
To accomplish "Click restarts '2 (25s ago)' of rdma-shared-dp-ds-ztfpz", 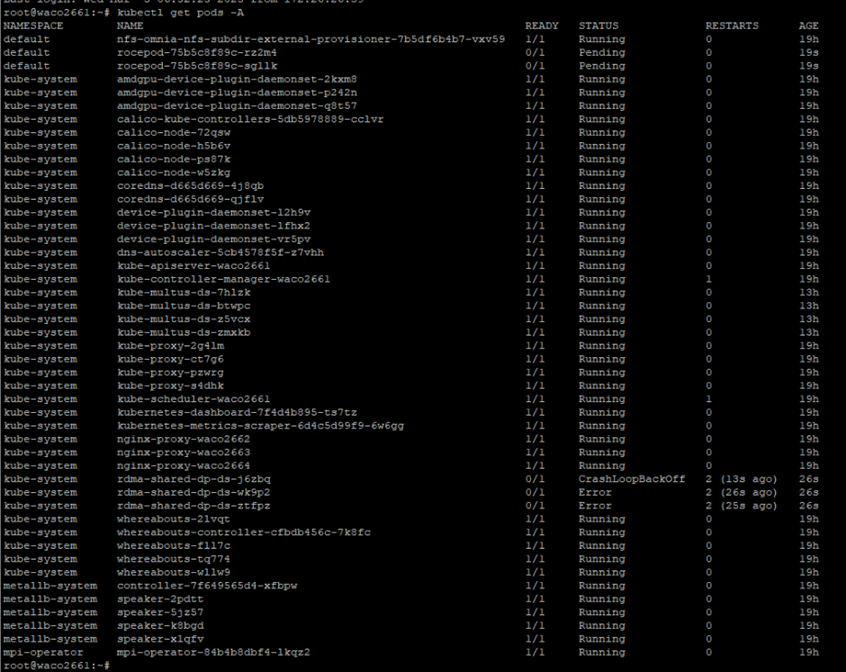I will (x=741, y=506).
